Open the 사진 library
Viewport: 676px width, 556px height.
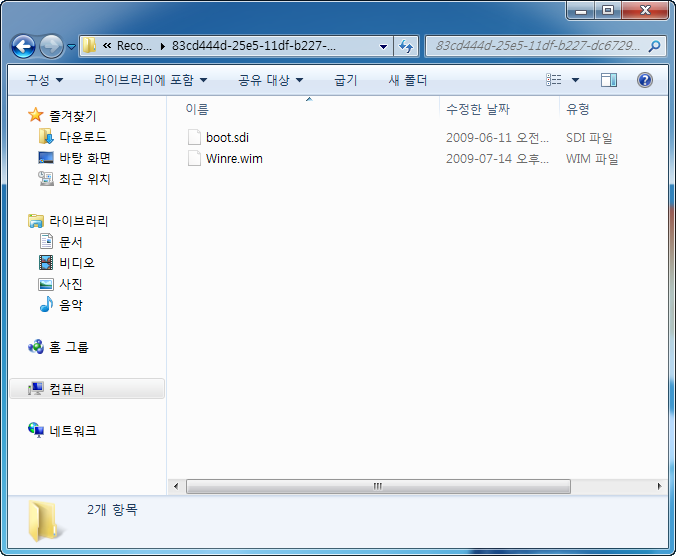click(71, 284)
